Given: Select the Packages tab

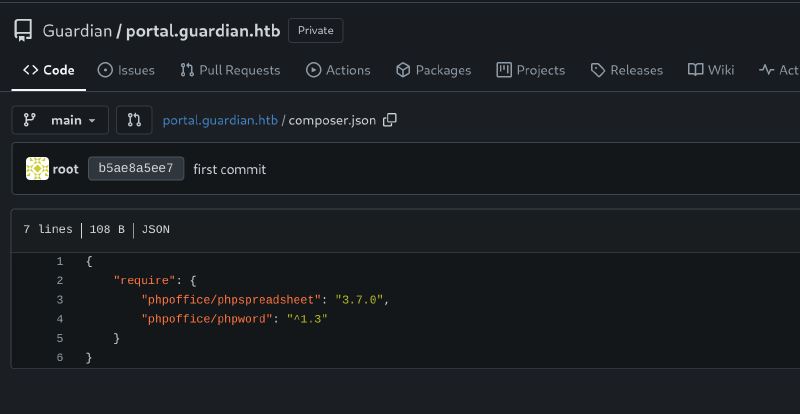Looking at the screenshot, I should click(433, 70).
